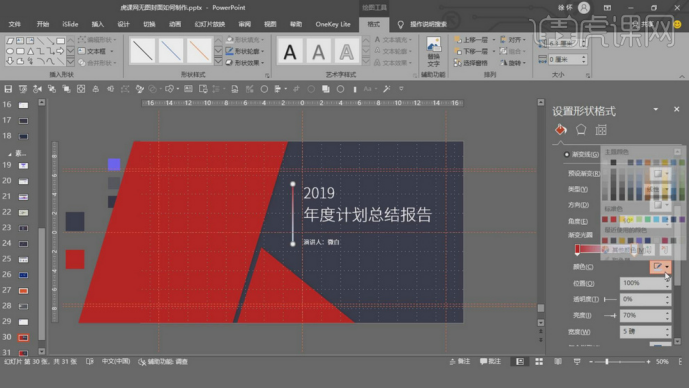Click the 2019 title text on slide
This screenshot has height=388, width=690.
coord(319,193)
